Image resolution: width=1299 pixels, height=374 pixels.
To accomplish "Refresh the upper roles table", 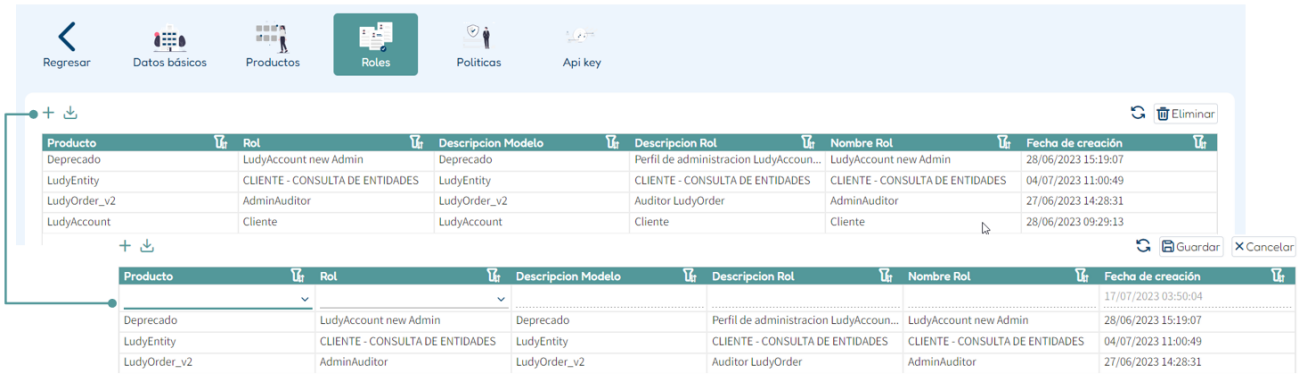I will pos(1137,113).
